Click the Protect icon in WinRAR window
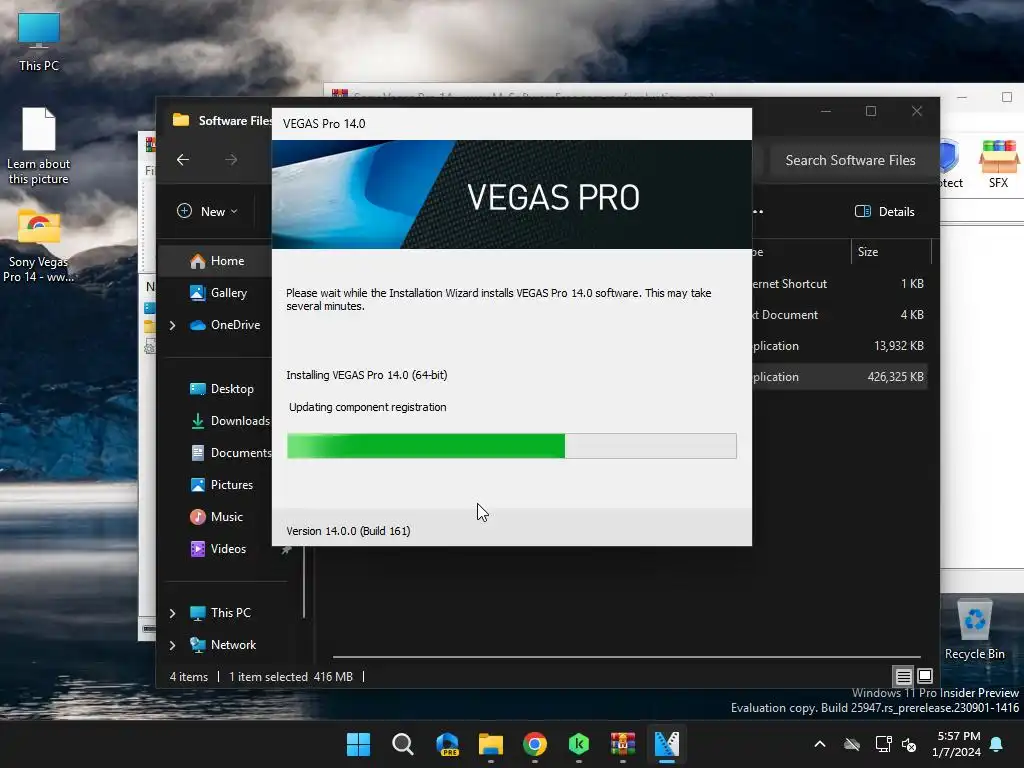Image resolution: width=1024 pixels, height=768 pixels. 951,164
